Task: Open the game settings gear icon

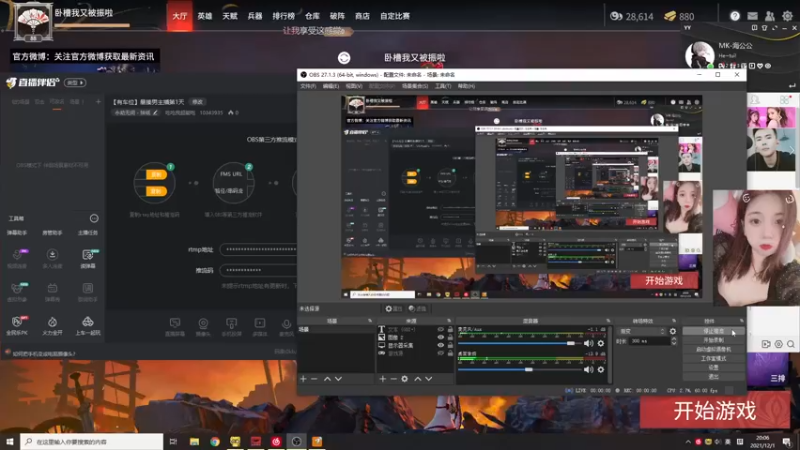Action: click(787, 16)
